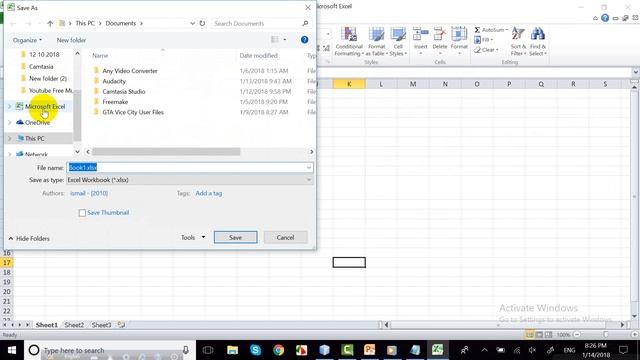The width and height of the screenshot is (640, 360).
Task: Open Find & Select binoculars
Action: point(538,42)
